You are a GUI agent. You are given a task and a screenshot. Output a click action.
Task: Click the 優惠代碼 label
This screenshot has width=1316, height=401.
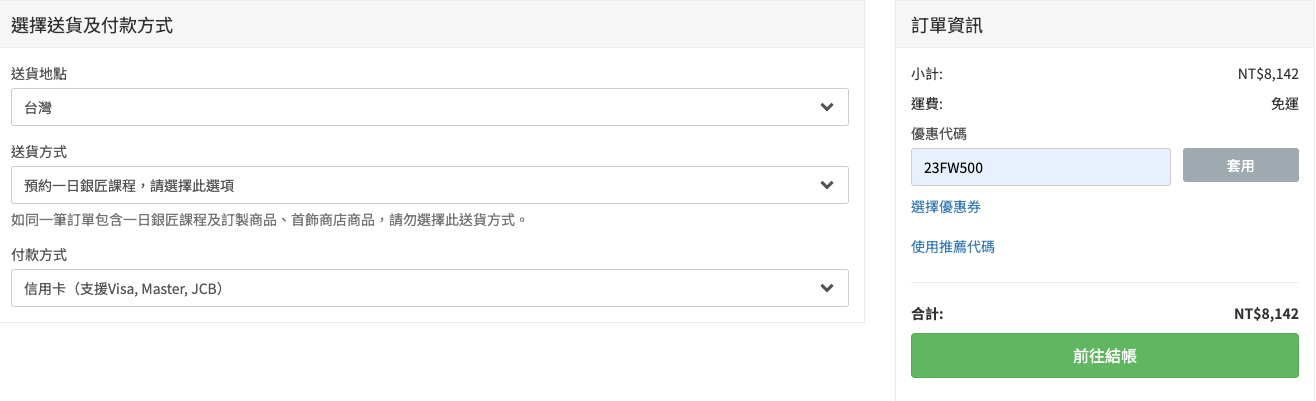coord(938,133)
